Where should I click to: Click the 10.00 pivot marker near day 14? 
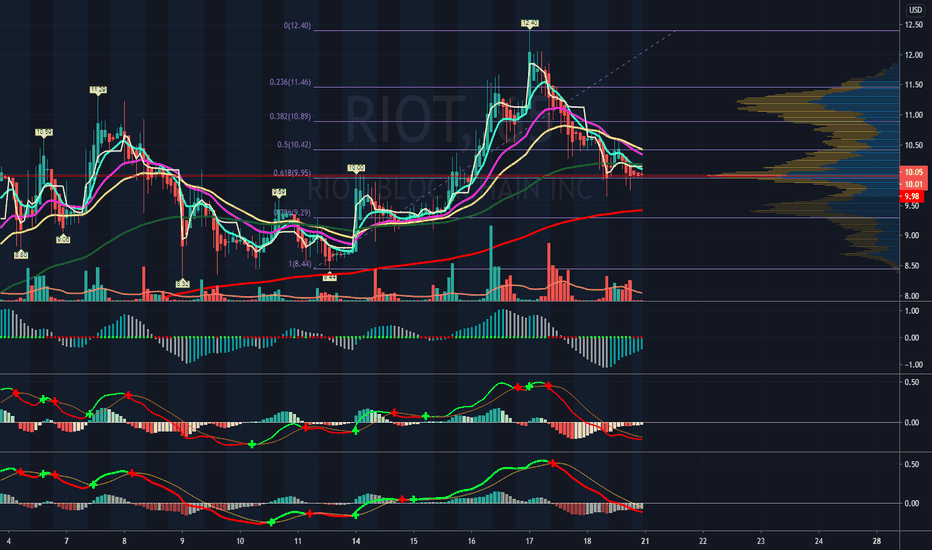coord(356,168)
